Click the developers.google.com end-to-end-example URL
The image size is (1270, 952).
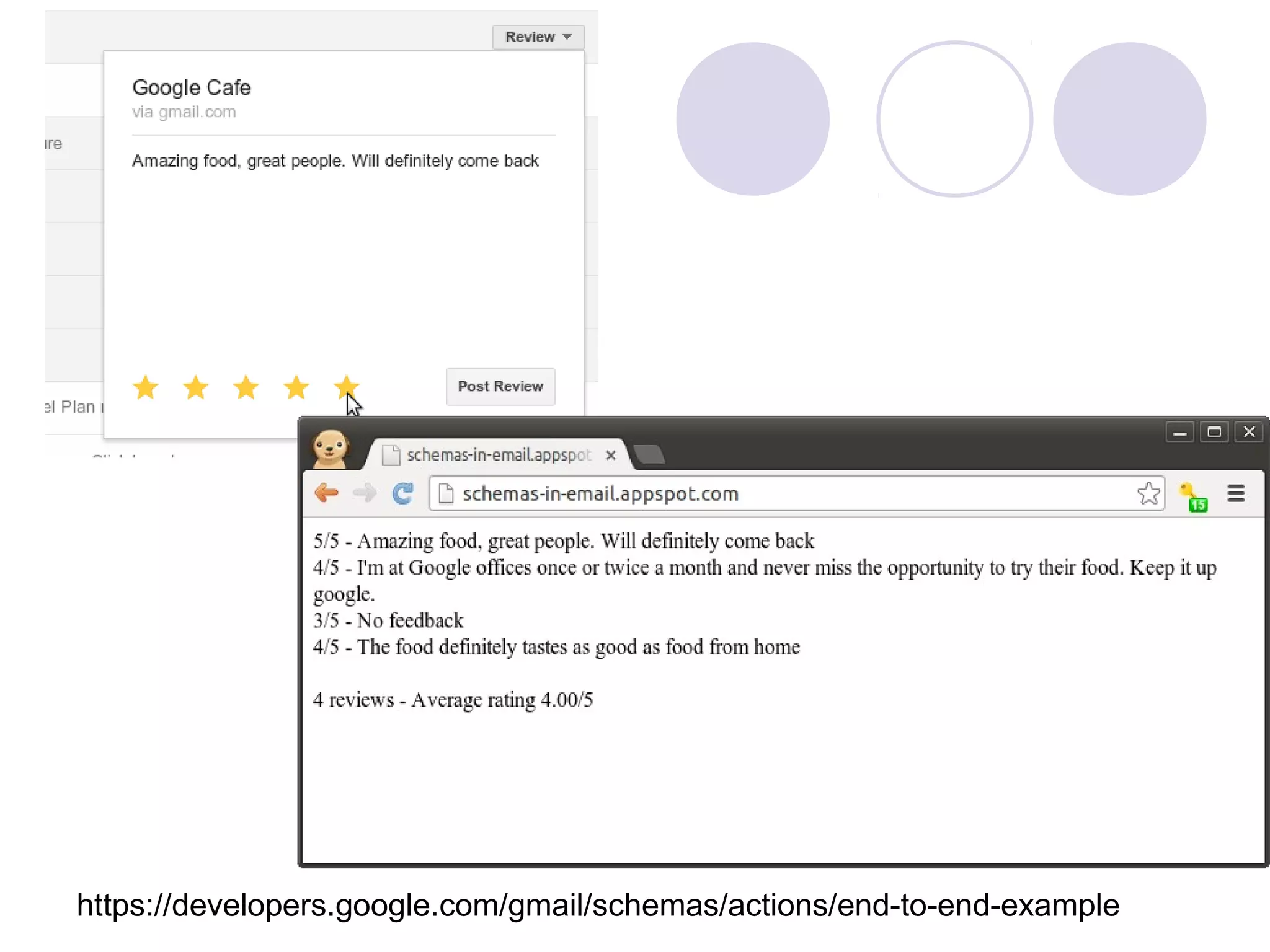coord(598,906)
